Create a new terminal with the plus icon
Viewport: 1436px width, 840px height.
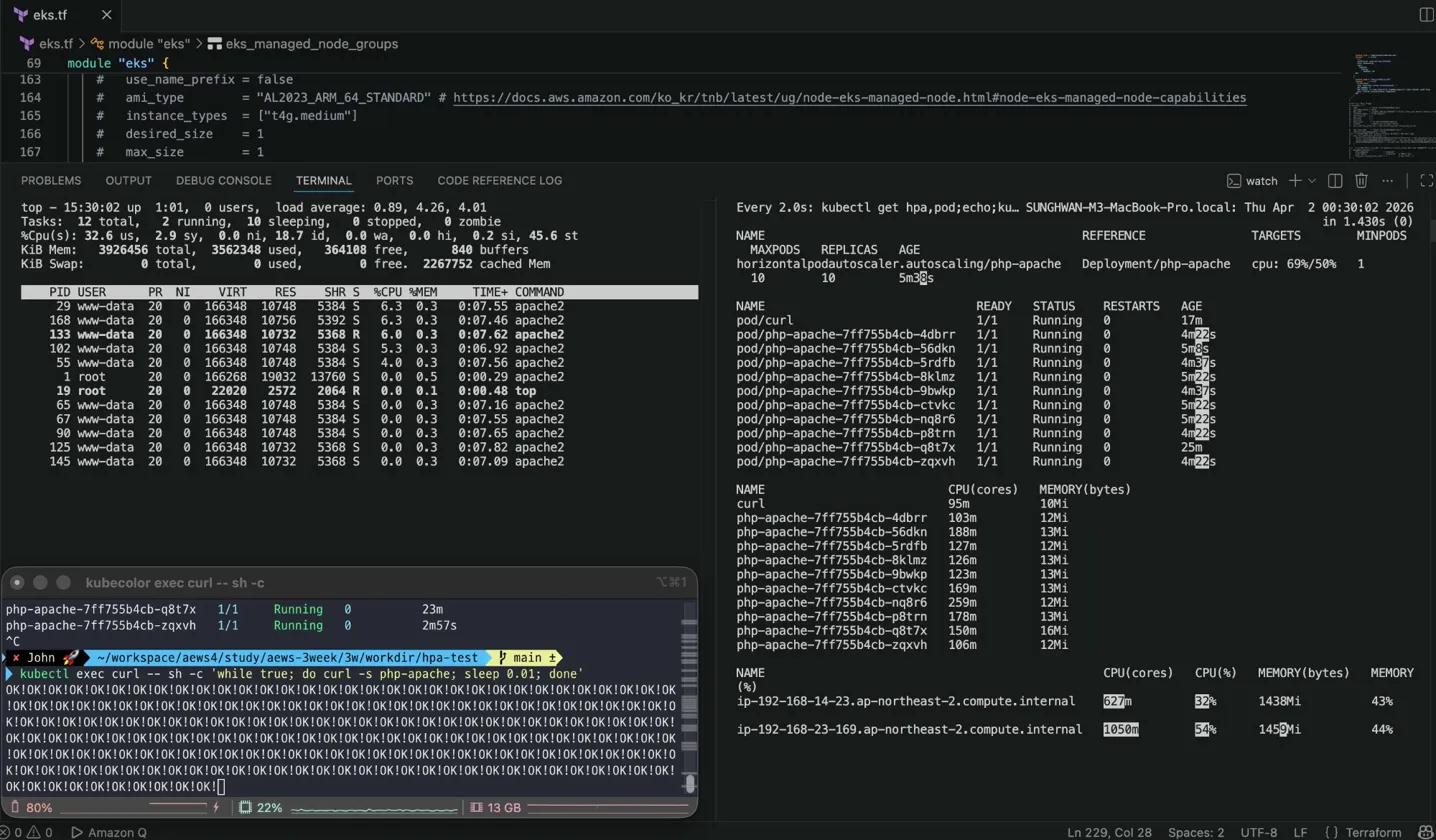tap(1295, 181)
